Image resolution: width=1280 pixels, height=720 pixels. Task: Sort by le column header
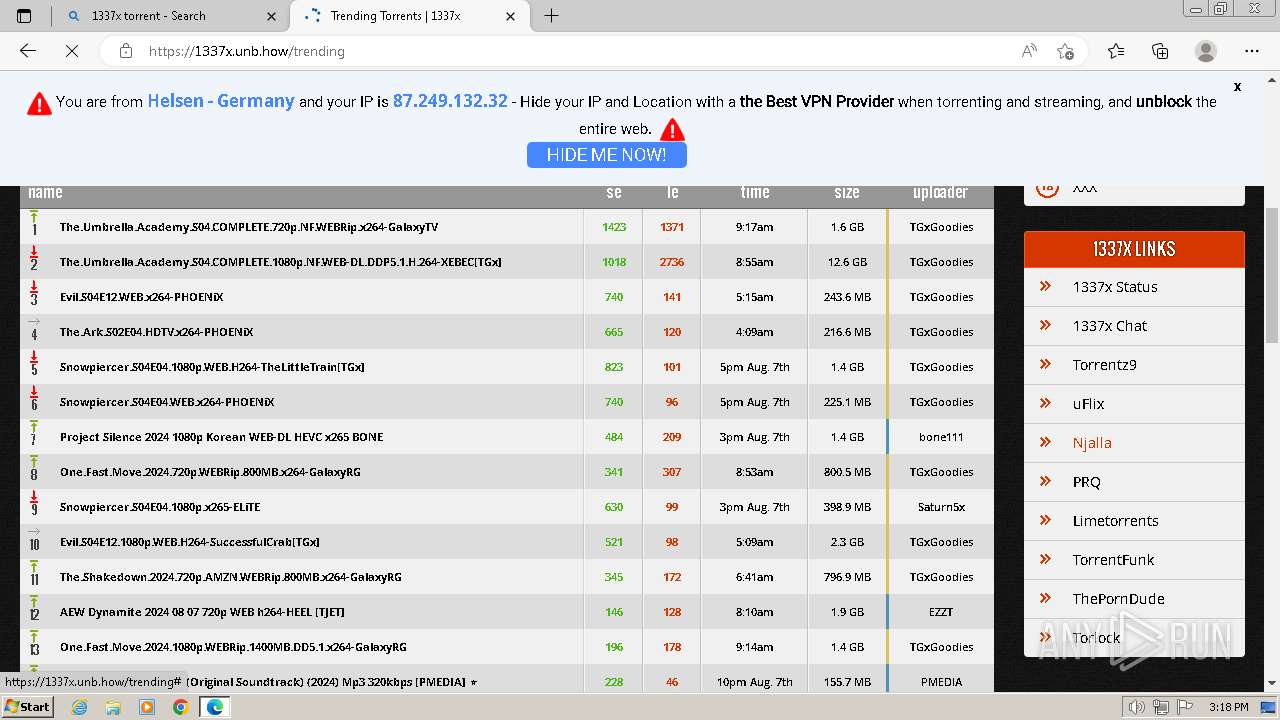point(673,192)
